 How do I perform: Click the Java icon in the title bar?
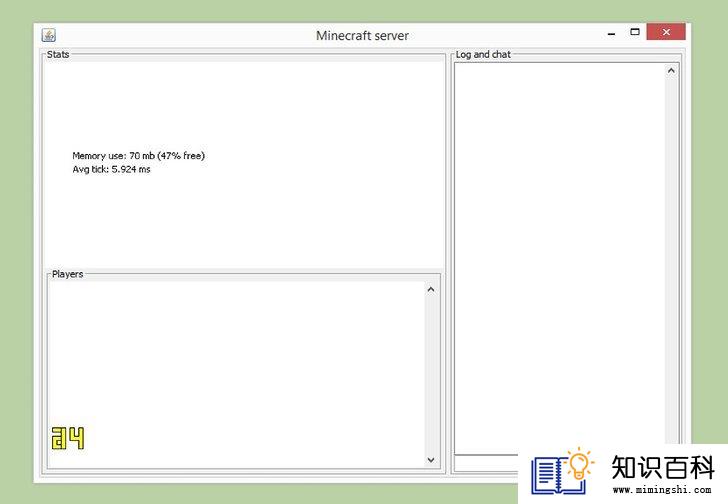[49, 35]
